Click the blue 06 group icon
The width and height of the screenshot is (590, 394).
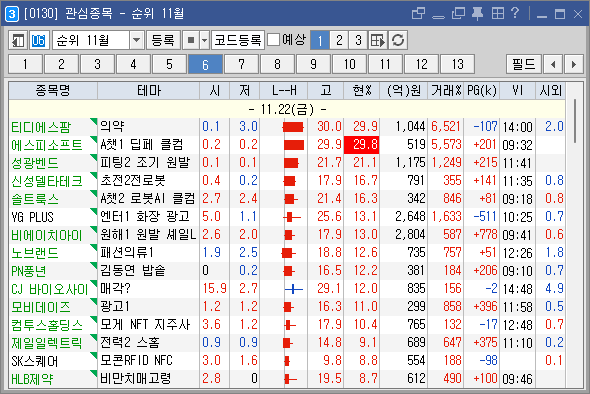click(x=39, y=40)
